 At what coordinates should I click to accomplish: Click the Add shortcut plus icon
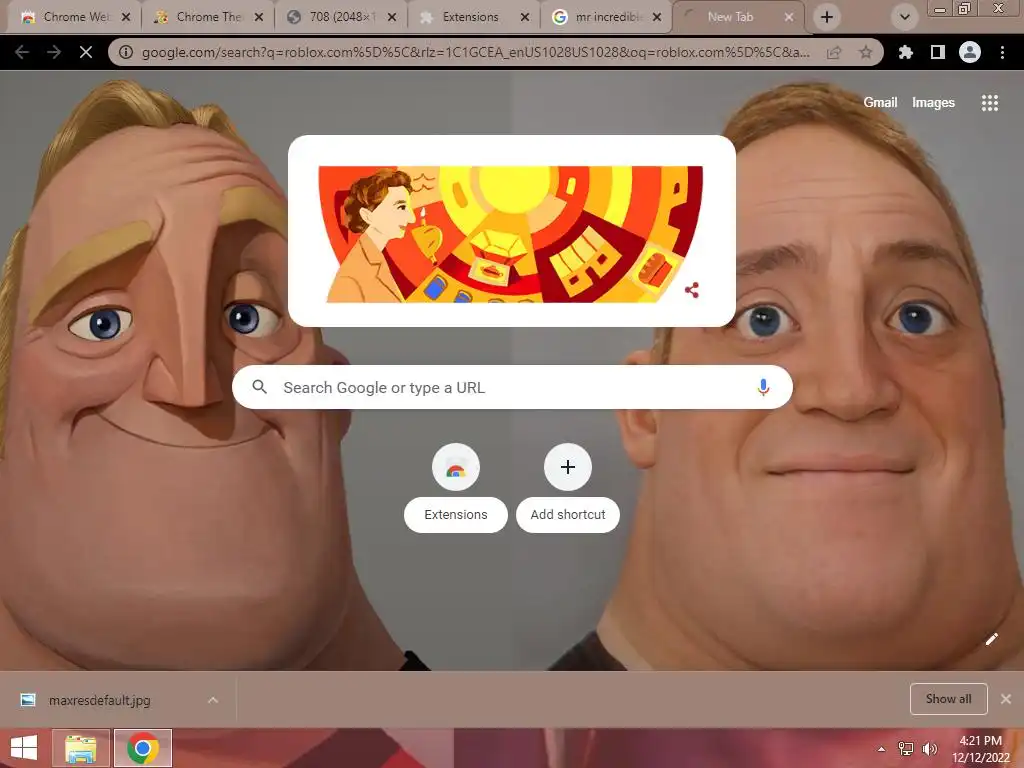[x=568, y=468]
